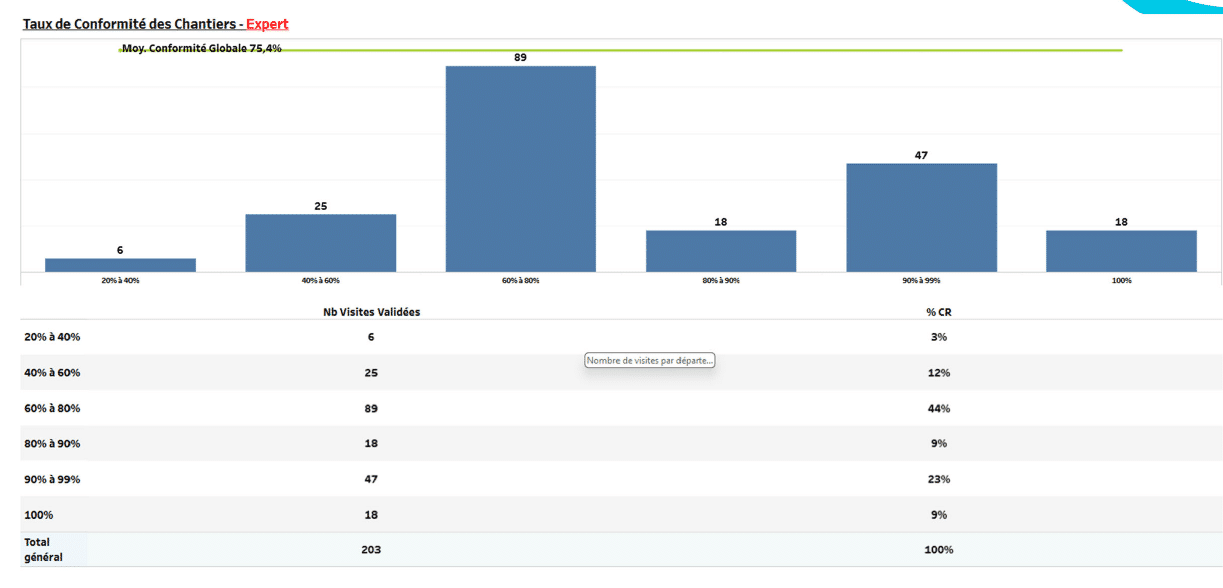1223x588 pixels.
Task: Select the 100% conformity bar
Action: tap(1121, 251)
